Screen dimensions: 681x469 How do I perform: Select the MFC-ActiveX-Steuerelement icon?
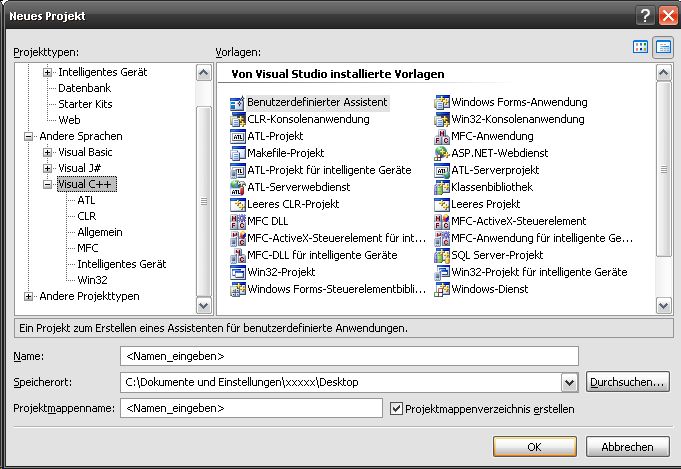click(441, 221)
